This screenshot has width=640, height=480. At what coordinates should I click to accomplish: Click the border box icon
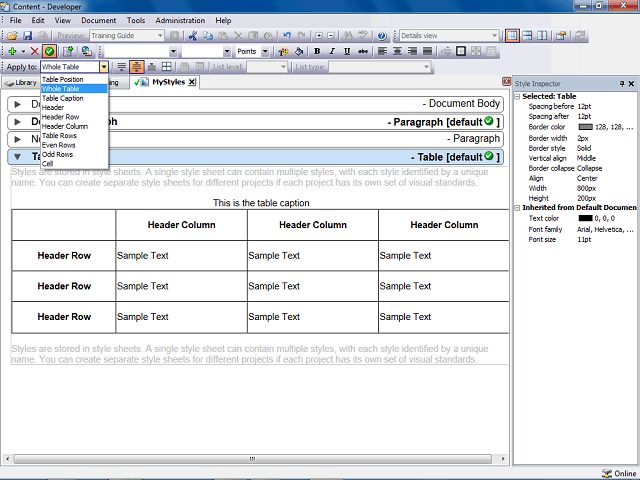point(461,51)
